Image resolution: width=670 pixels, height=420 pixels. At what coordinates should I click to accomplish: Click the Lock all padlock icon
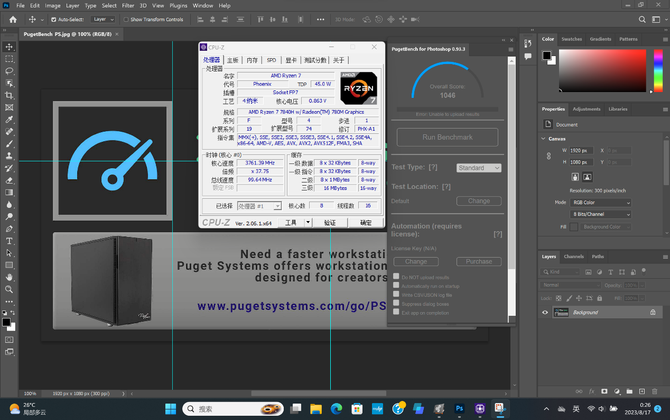point(599,298)
